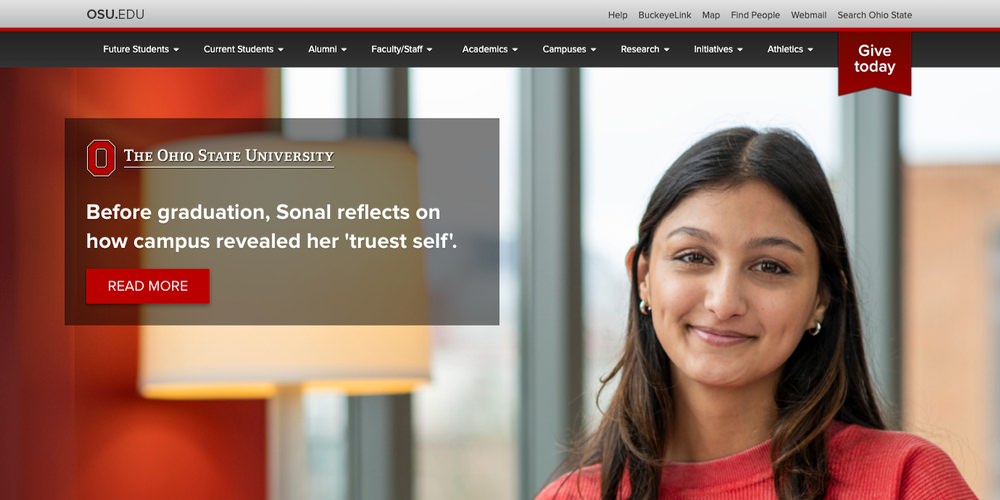Click the Ohio State block O logo
Image resolution: width=1000 pixels, height=500 pixels.
(101, 158)
